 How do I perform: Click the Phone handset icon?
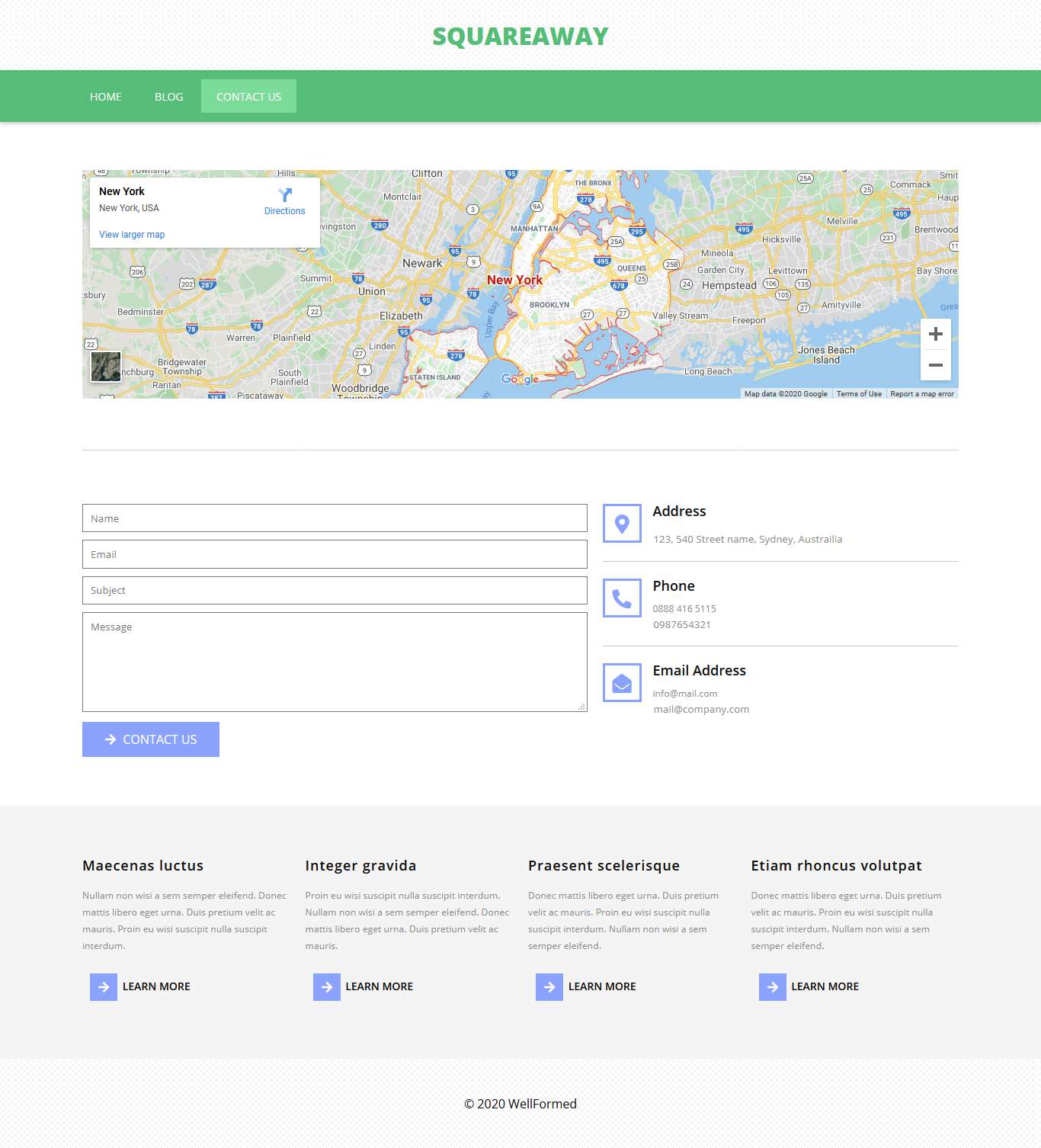622,598
